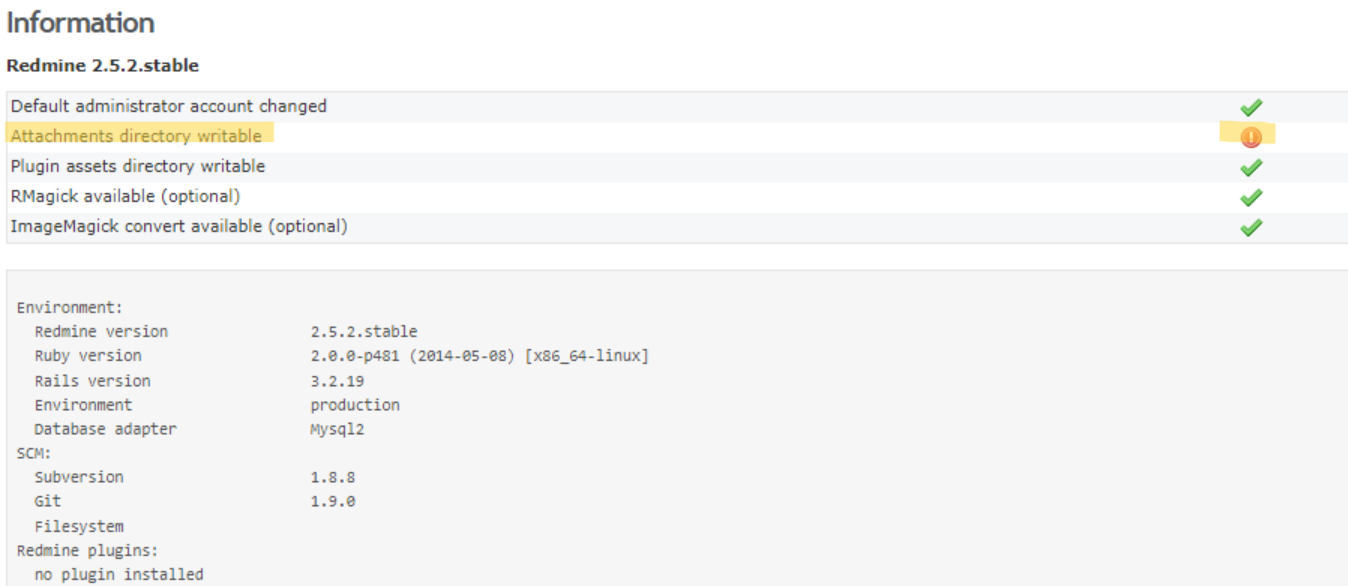Click the Filesystem SCM entry
This screenshot has height=586, width=1348.
[79, 526]
